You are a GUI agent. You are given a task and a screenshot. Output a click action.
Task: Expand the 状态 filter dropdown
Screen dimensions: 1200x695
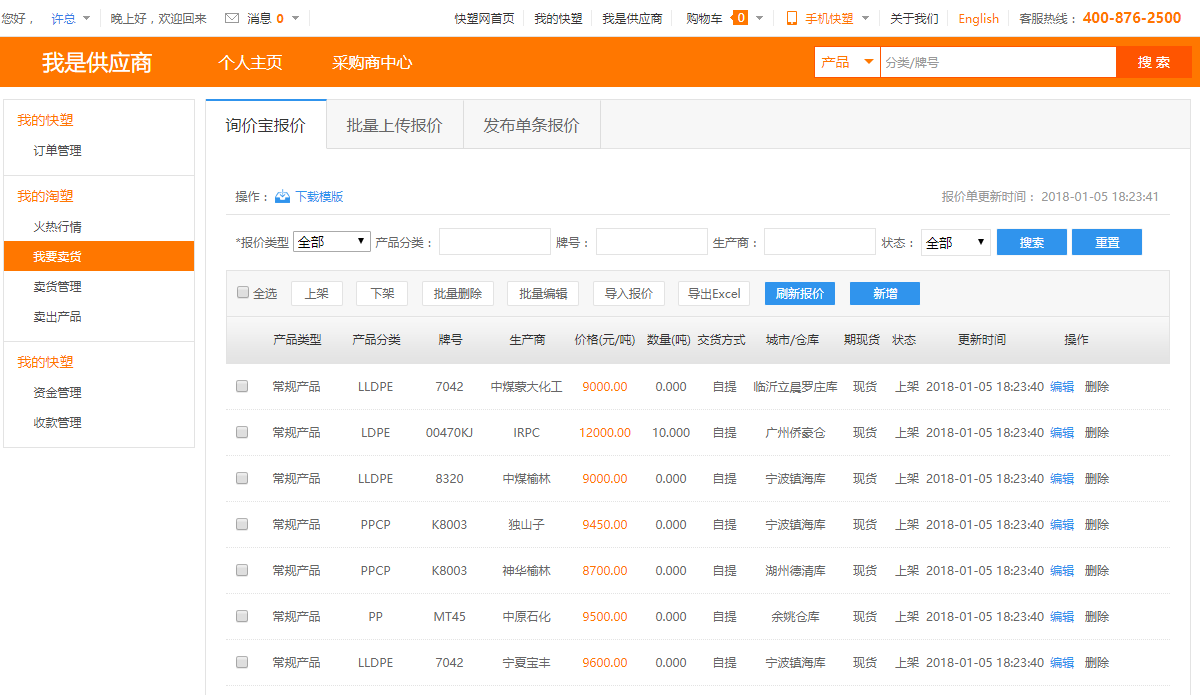point(955,242)
